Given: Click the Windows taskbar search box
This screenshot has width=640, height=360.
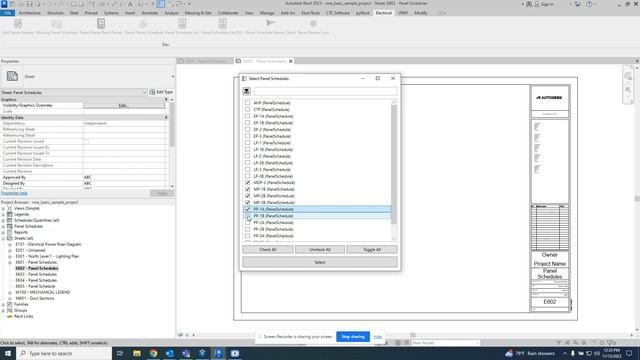Looking at the screenshot, I should pyautogui.click(x=64, y=353).
